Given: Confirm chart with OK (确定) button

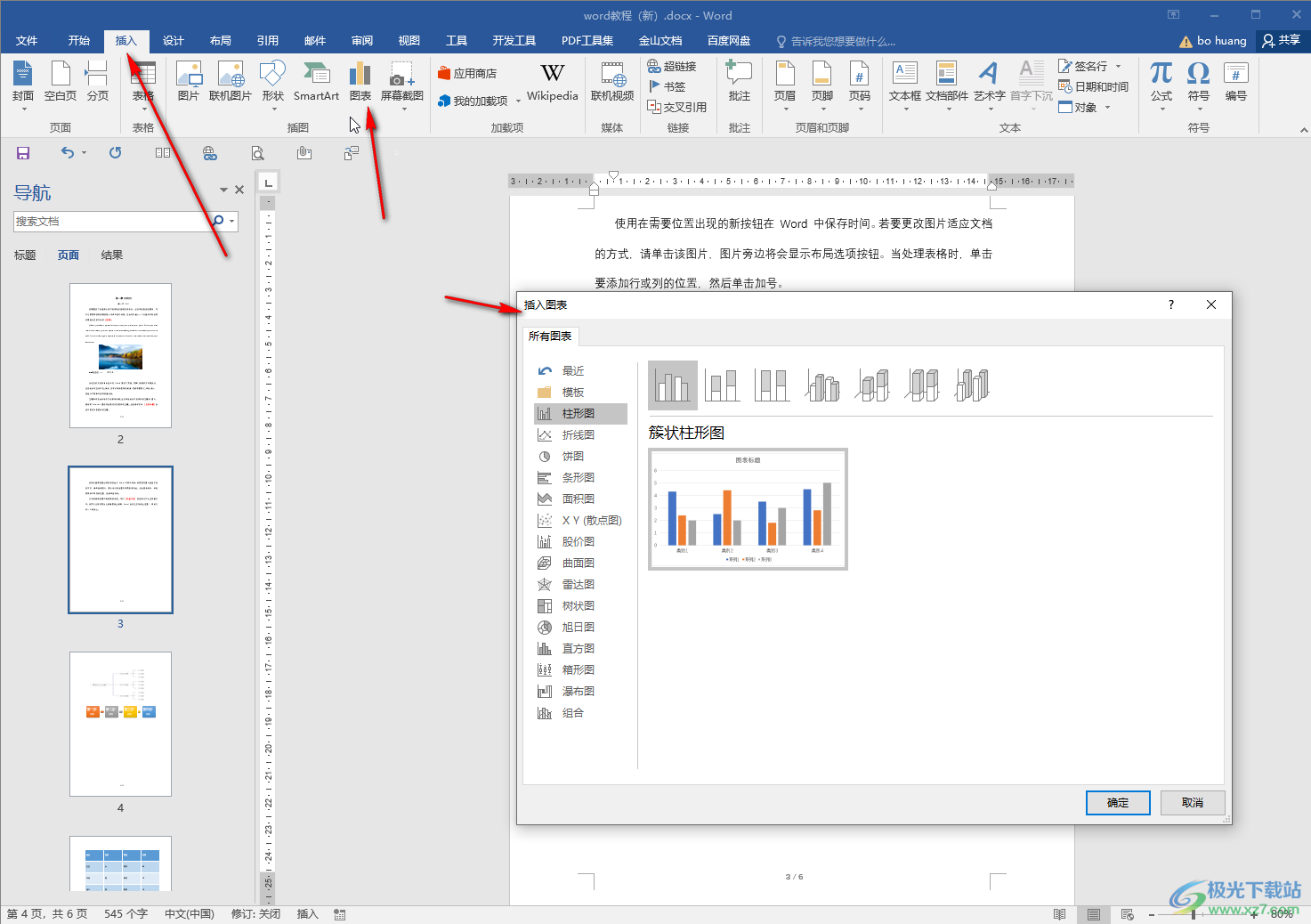Looking at the screenshot, I should click(x=1118, y=803).
